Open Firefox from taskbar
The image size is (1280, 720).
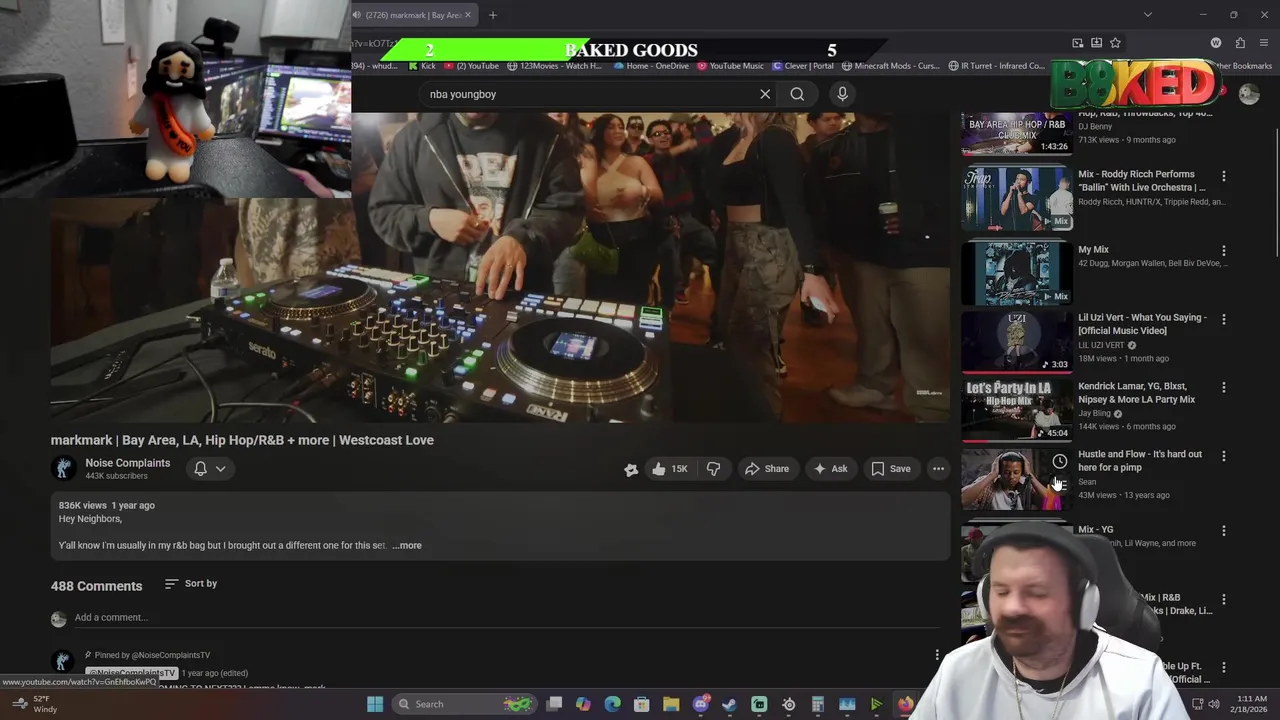click(x=905, y=704)
